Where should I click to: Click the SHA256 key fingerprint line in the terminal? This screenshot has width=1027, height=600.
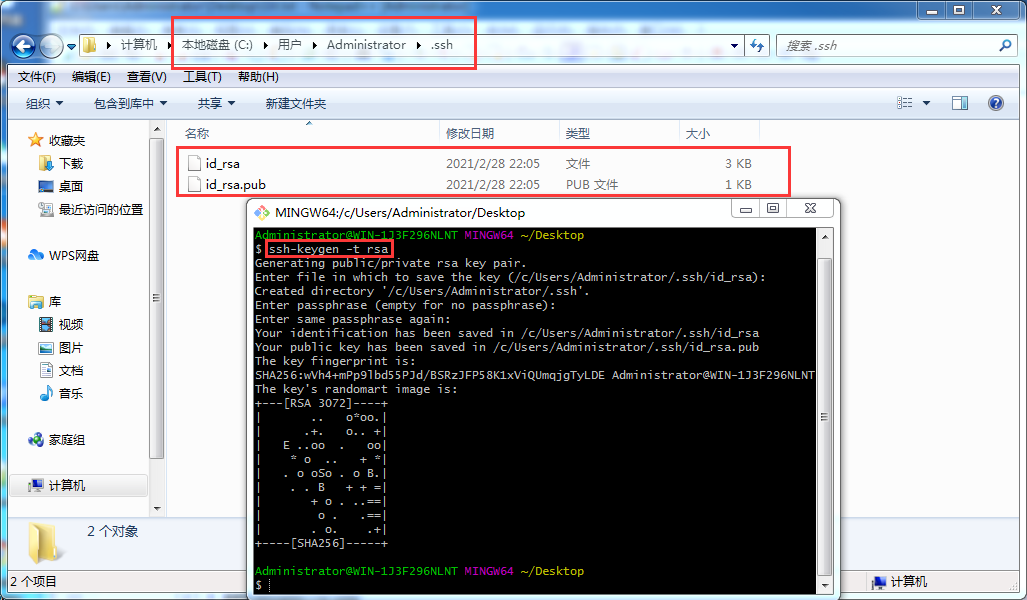[534, 375]
